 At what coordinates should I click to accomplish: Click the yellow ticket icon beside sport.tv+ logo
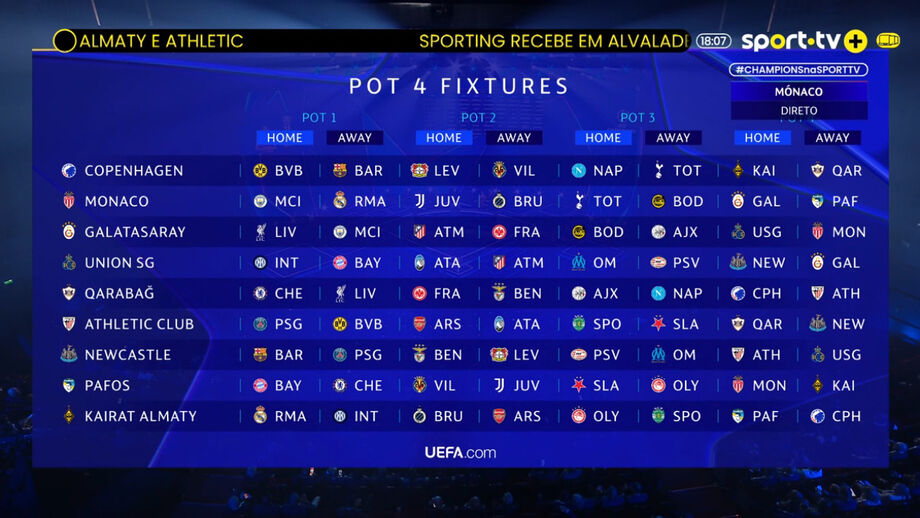click(x=888, y=41)
